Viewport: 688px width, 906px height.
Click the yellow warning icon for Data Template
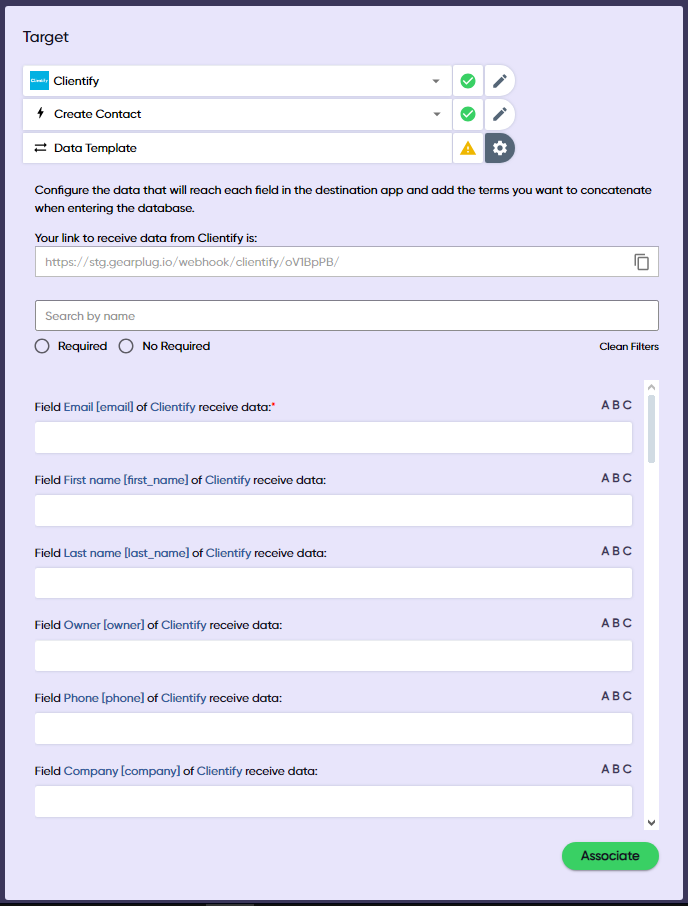(x=467, y=148)
